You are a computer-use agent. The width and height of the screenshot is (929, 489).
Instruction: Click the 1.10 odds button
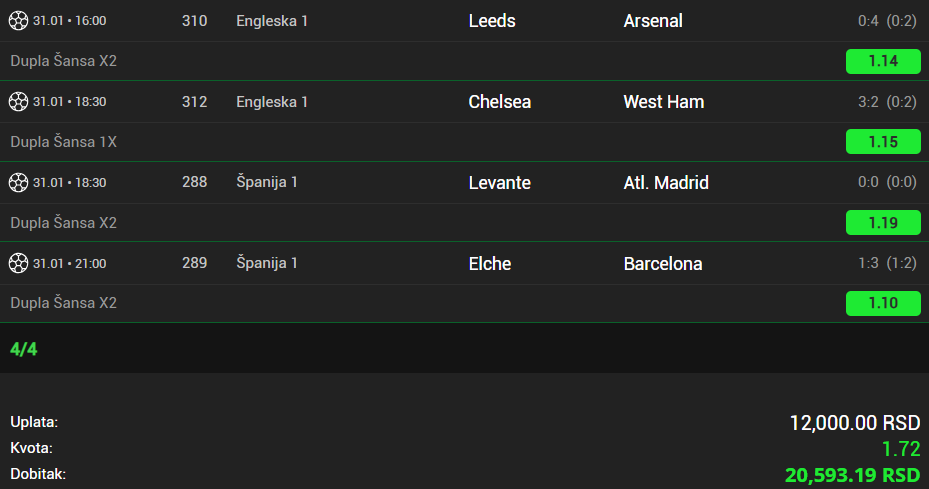pos(883,303)
